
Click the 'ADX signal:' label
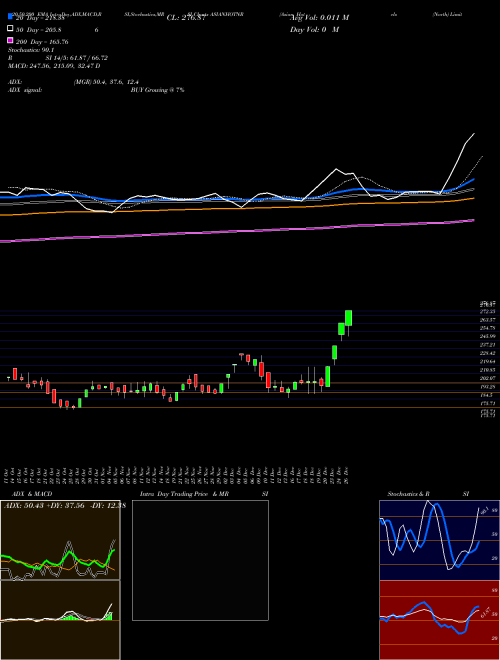(24, 90)
